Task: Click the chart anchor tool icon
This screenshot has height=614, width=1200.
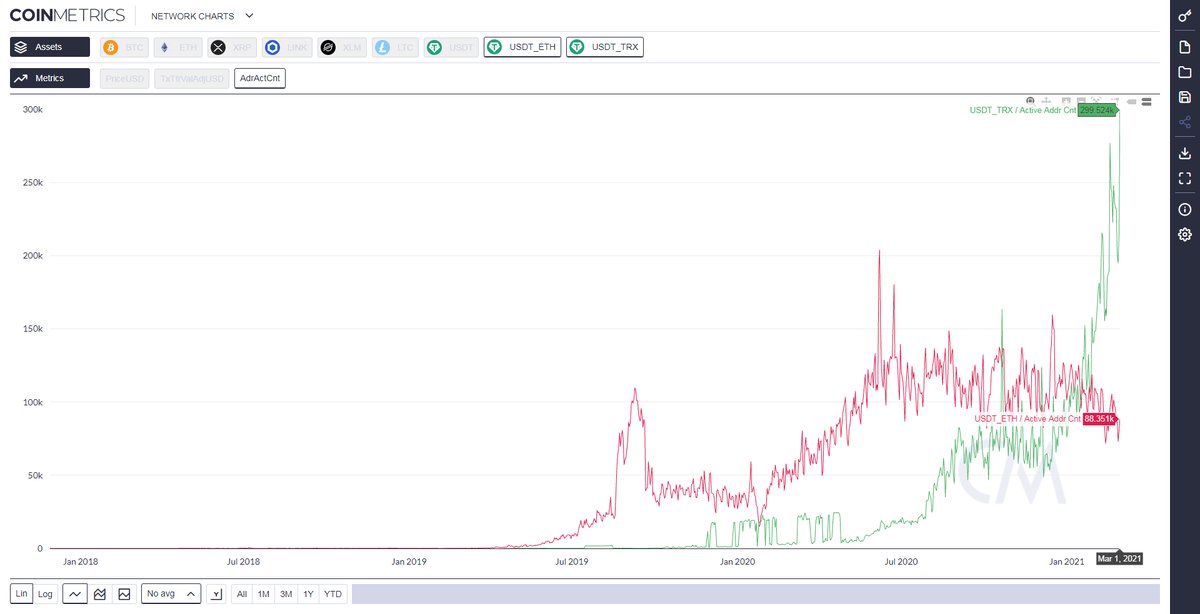Action: [1046, 100]
